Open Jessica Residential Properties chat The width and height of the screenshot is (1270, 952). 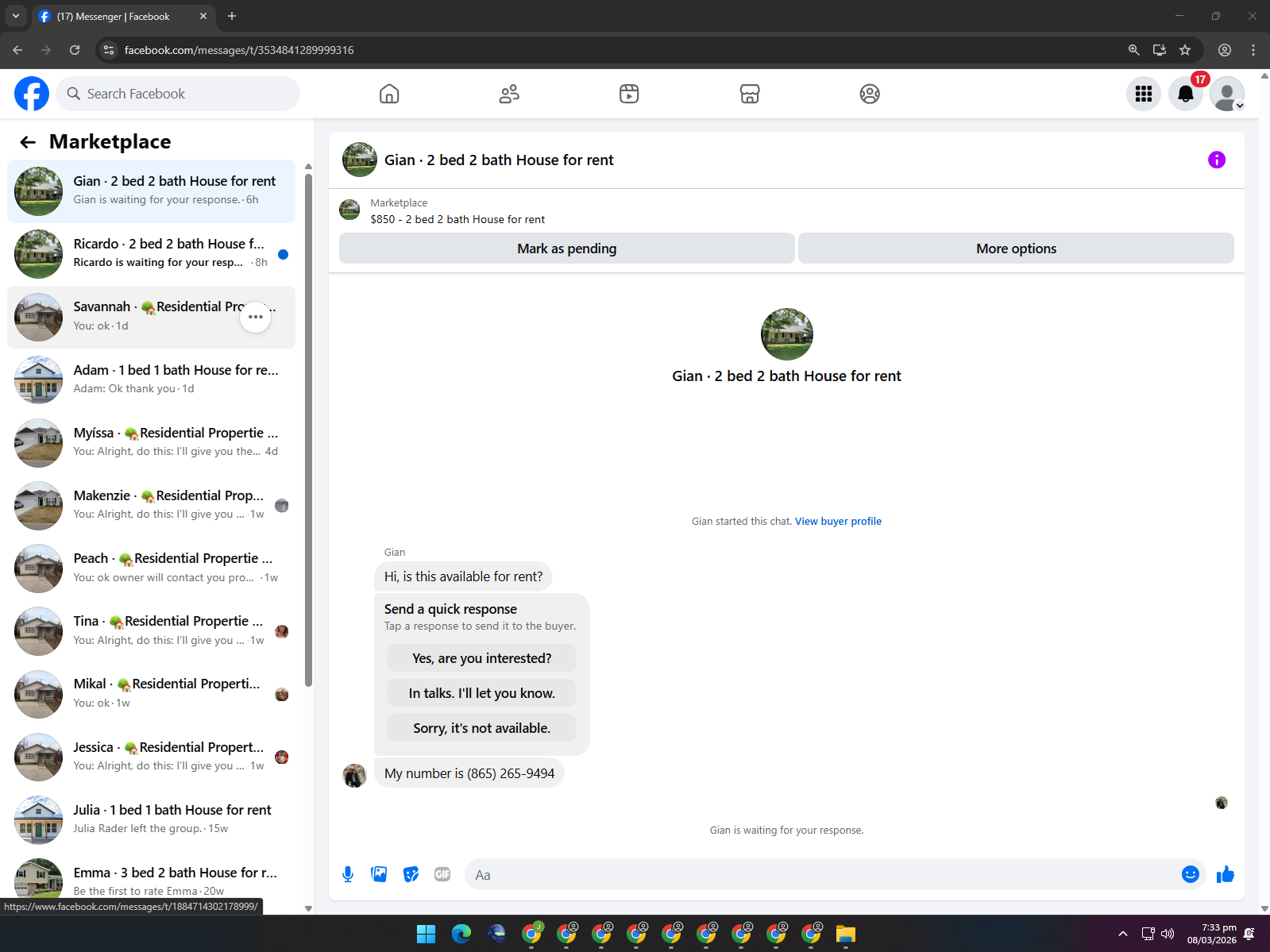(x=151, y=757)
